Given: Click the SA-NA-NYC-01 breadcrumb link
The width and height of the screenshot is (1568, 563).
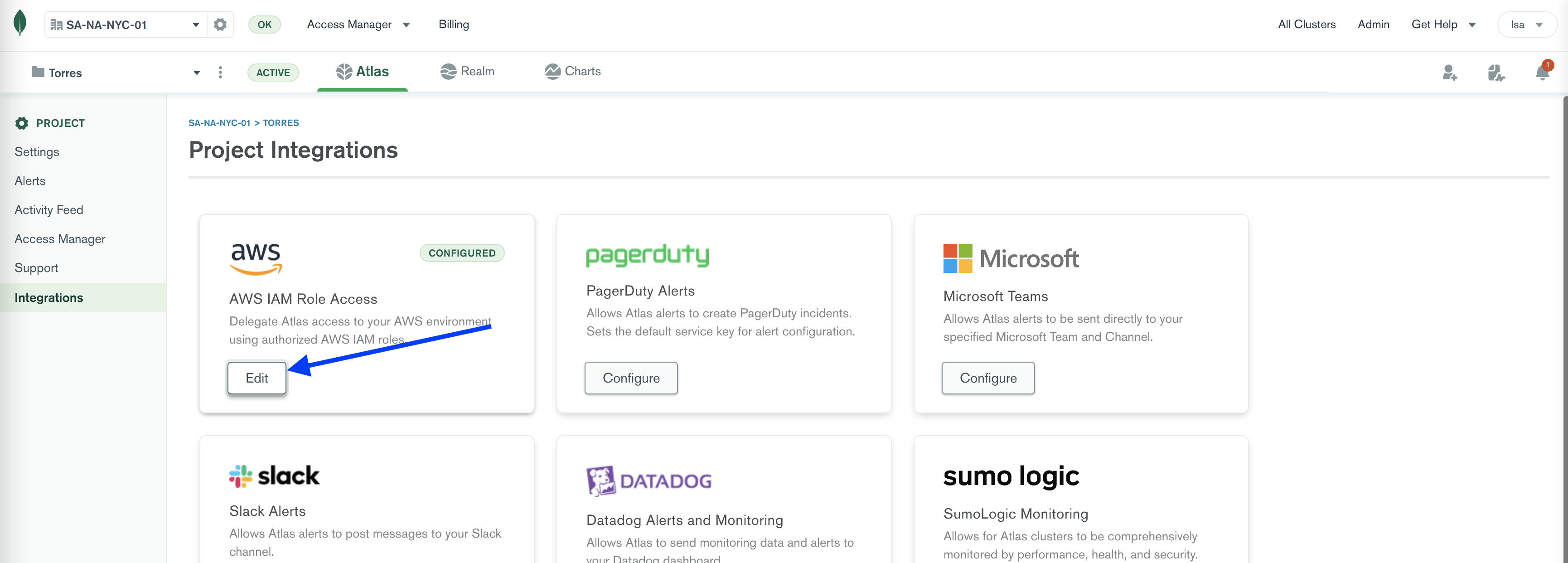Looking at the screenshot, I should point(219,123).
